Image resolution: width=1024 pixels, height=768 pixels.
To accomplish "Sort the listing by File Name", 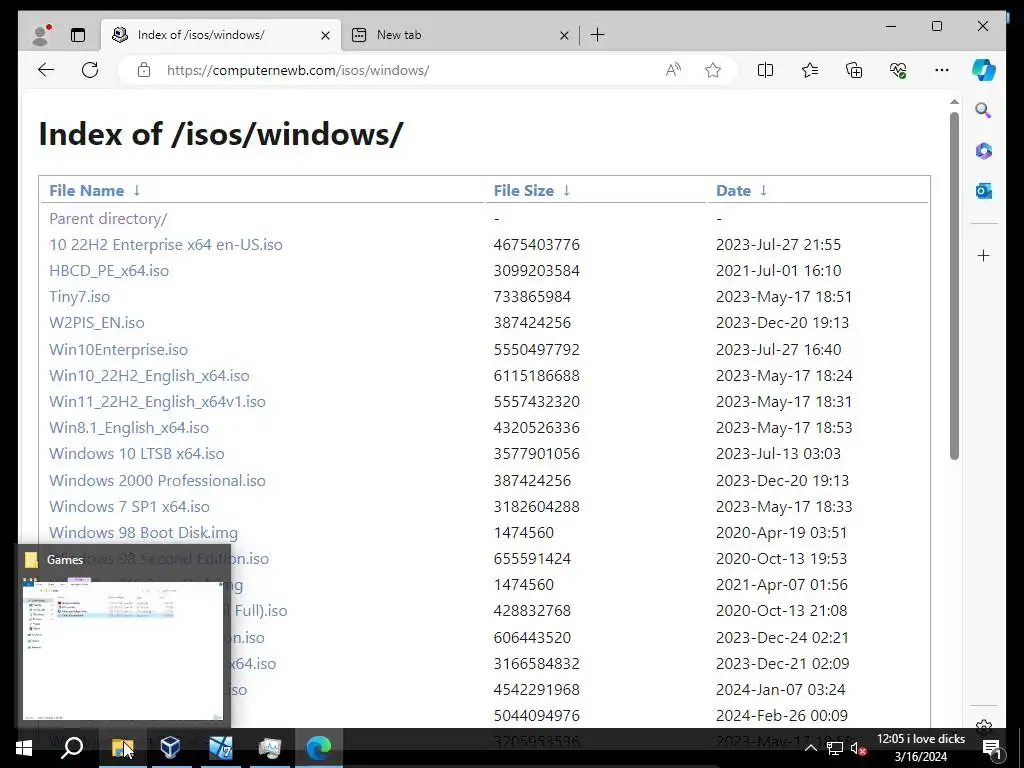I will pos(86,191).
